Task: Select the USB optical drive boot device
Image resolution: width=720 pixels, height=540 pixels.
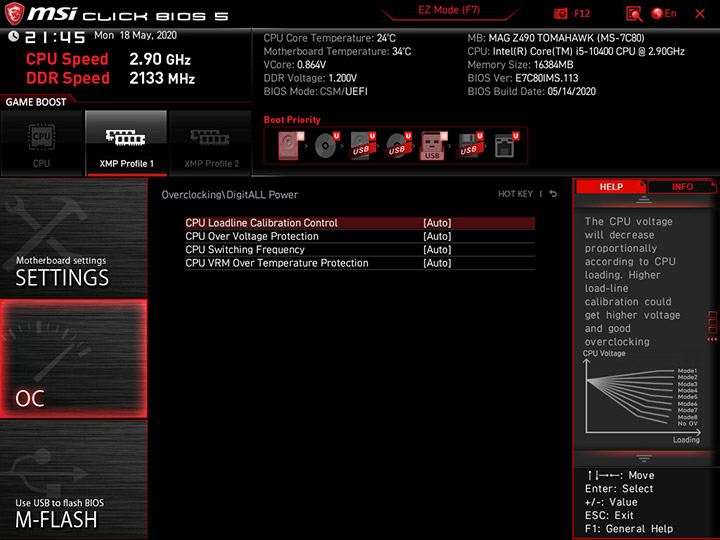Action: pyautogui.click(x=399, y=146)
